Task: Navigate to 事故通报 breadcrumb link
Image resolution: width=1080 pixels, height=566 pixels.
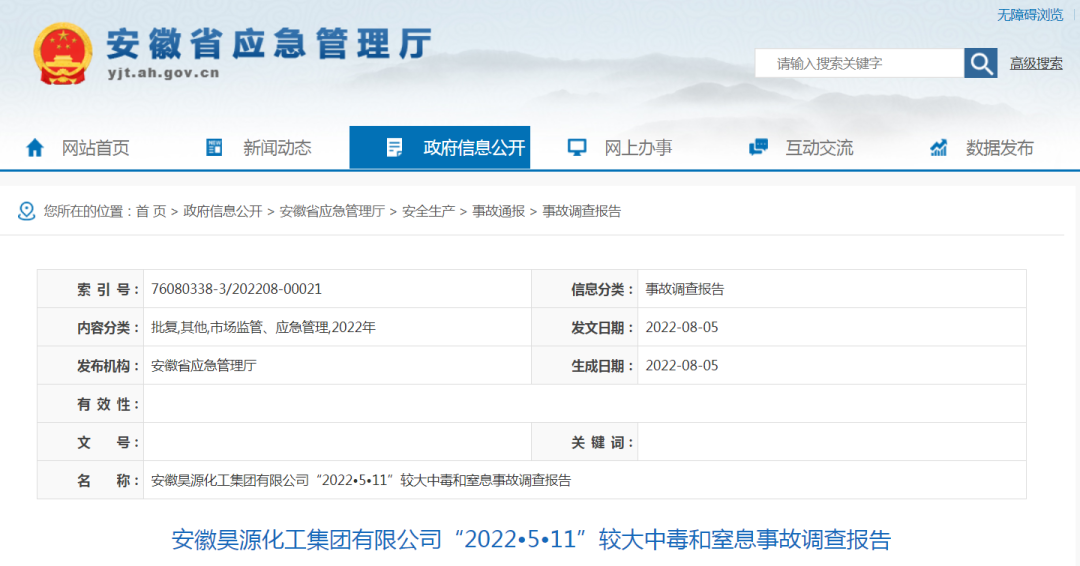Action: 498,211
